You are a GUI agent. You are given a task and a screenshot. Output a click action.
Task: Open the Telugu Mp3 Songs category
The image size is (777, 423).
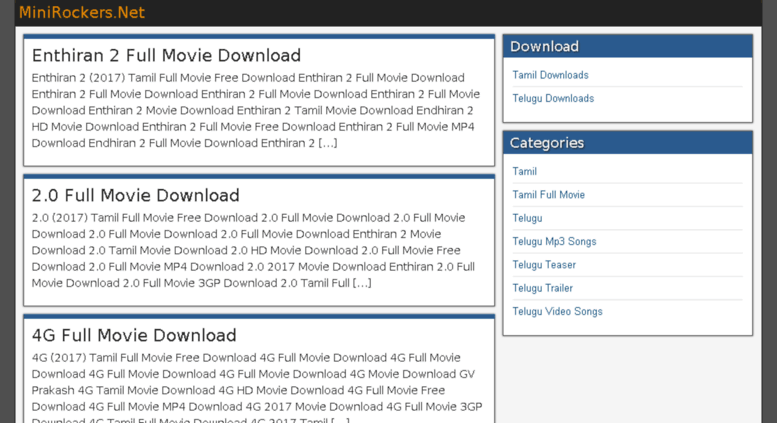click(x=554, y=241)
